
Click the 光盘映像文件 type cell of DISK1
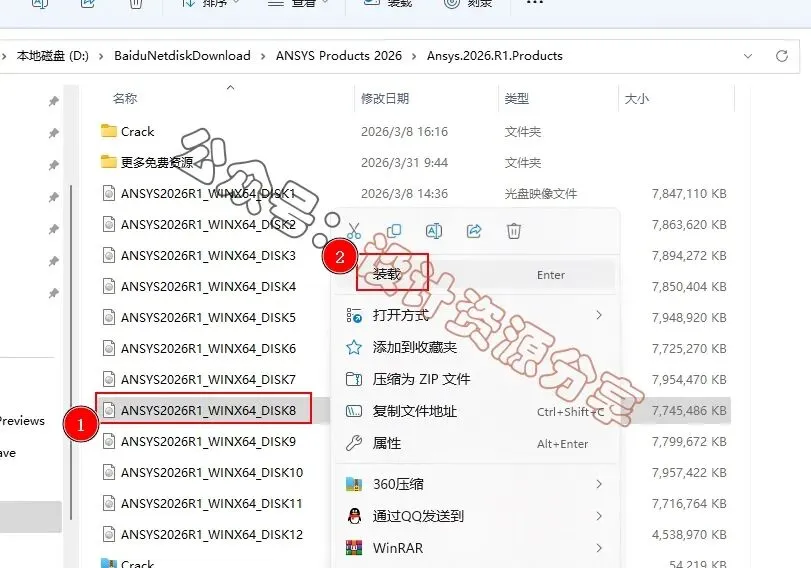click(x=540, y=193)
